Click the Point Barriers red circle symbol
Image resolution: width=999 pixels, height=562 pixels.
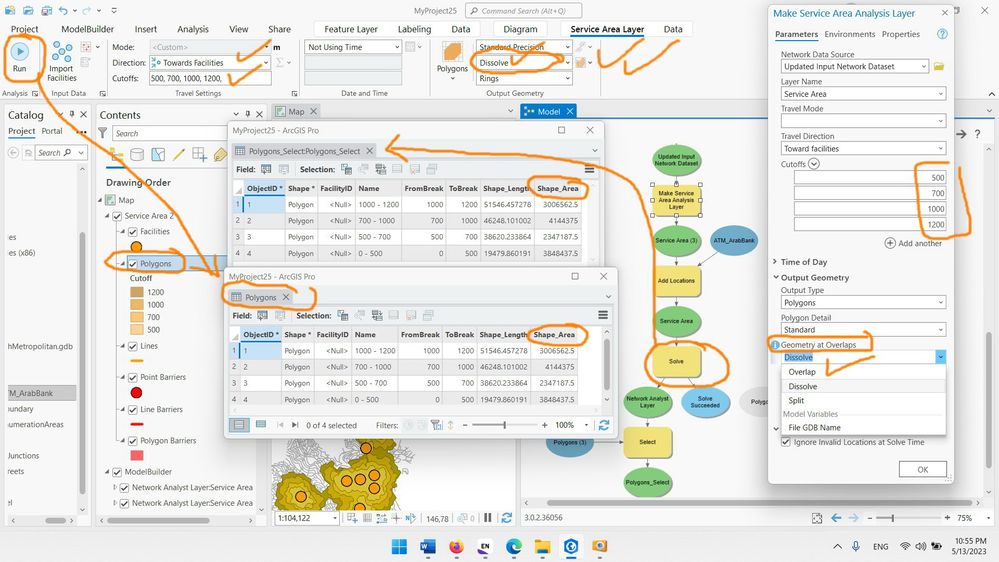pyautogui.click(x=136, y=393)
